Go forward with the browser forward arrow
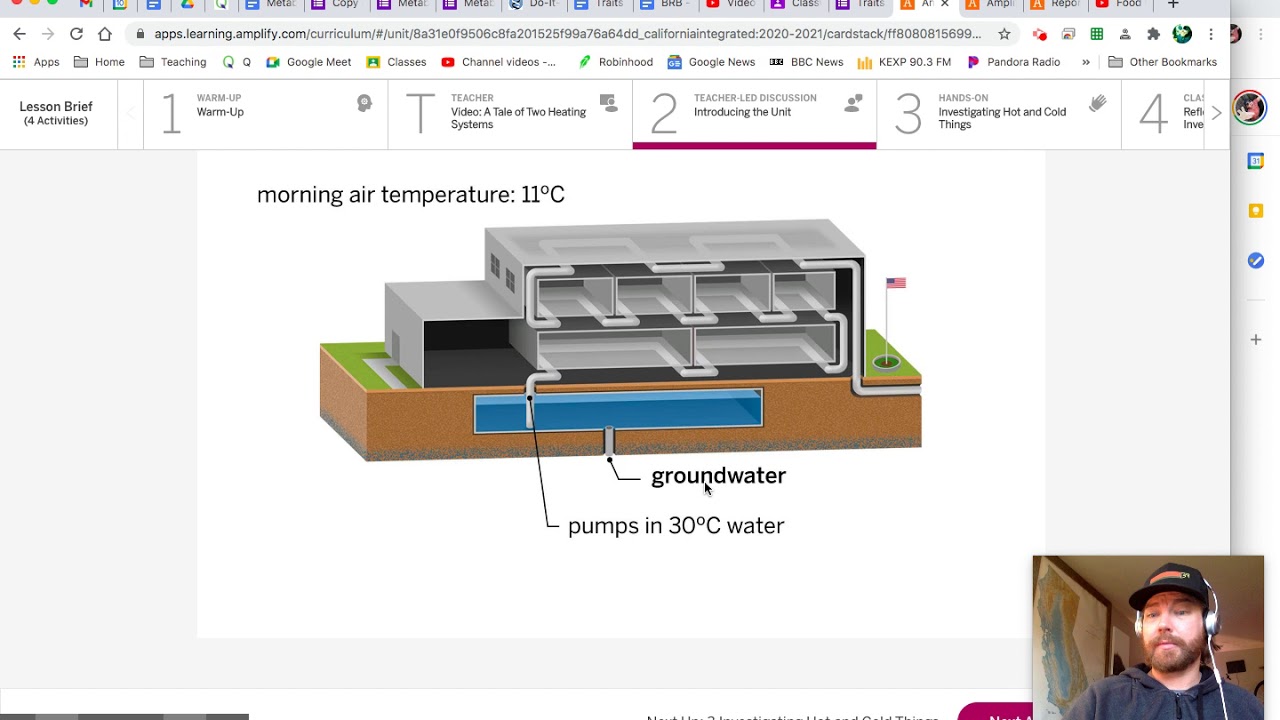 pos(47,34)
